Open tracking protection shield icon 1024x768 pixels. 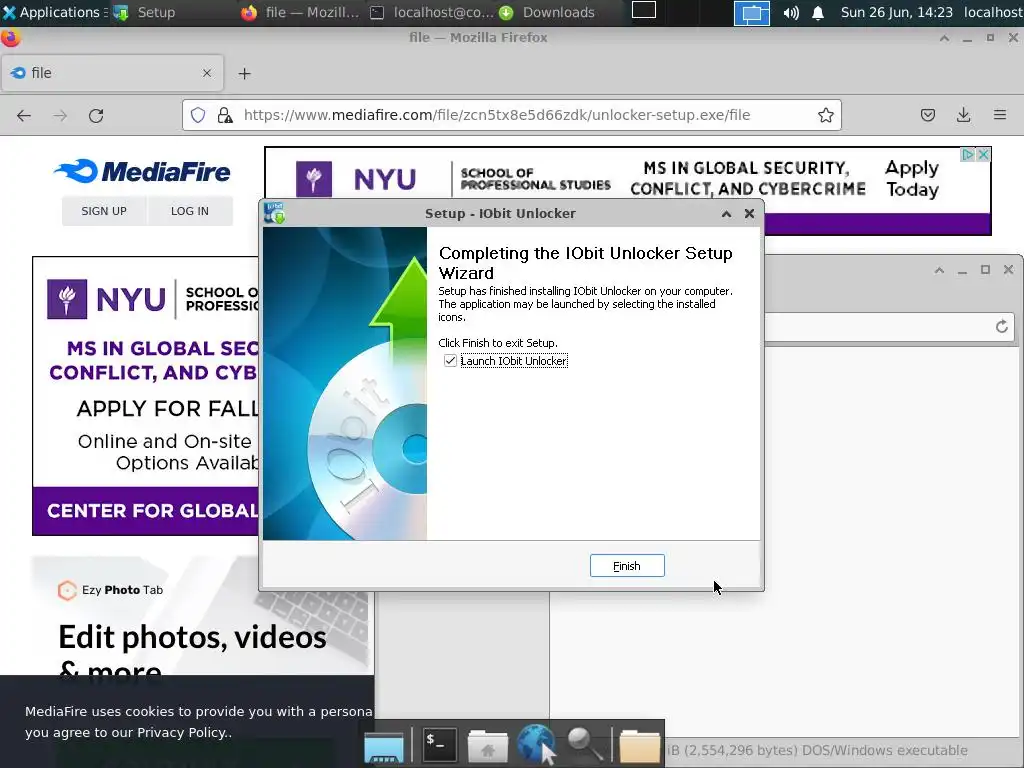click(198, 116)
